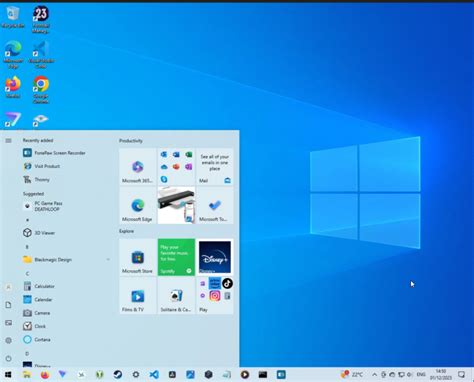Open the phone scanner photo tile
Image resolution: width=474 pixels, height=382 pixels.
176,205
